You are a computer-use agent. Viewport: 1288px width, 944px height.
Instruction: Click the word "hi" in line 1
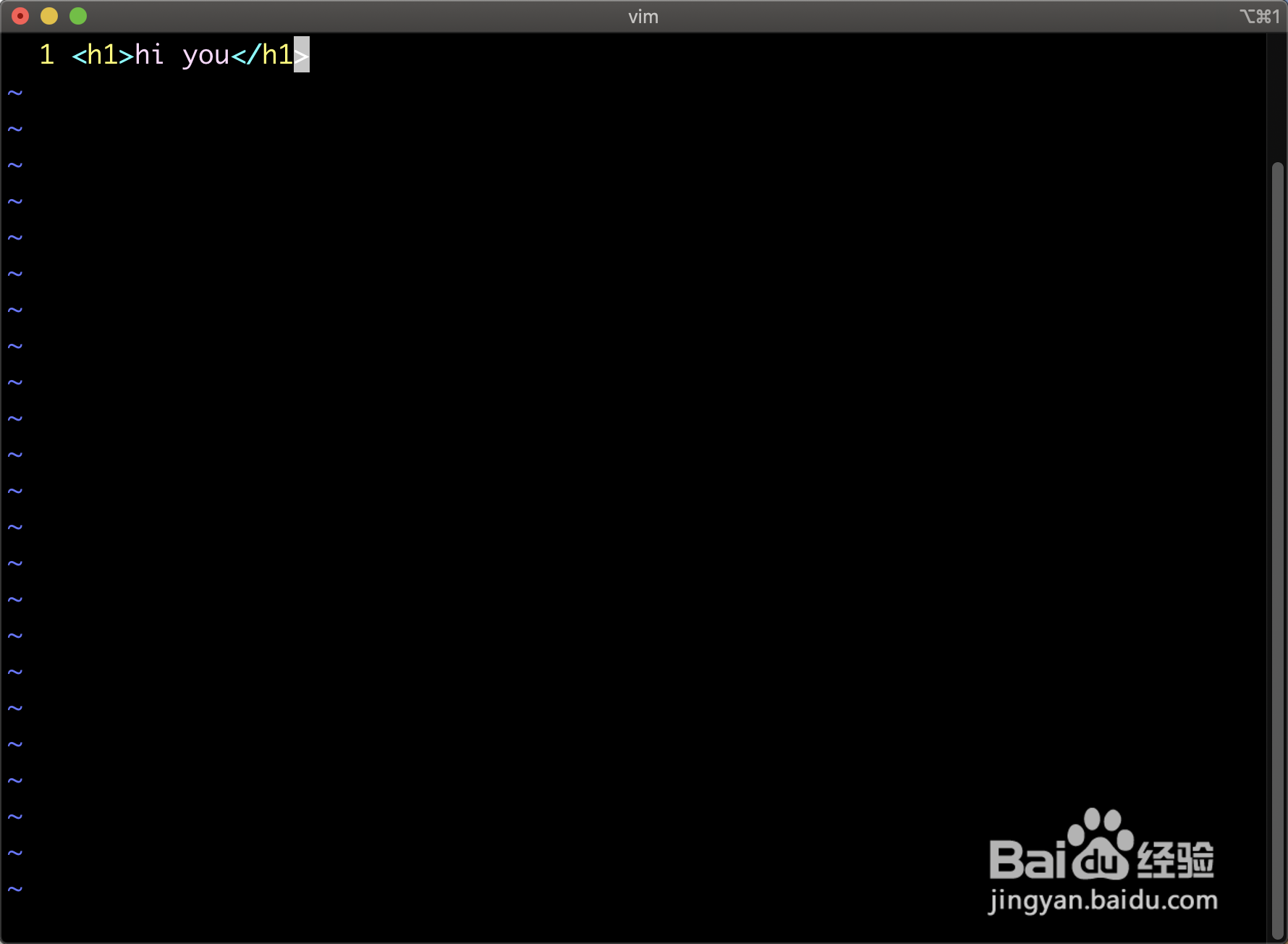(150, 55)
